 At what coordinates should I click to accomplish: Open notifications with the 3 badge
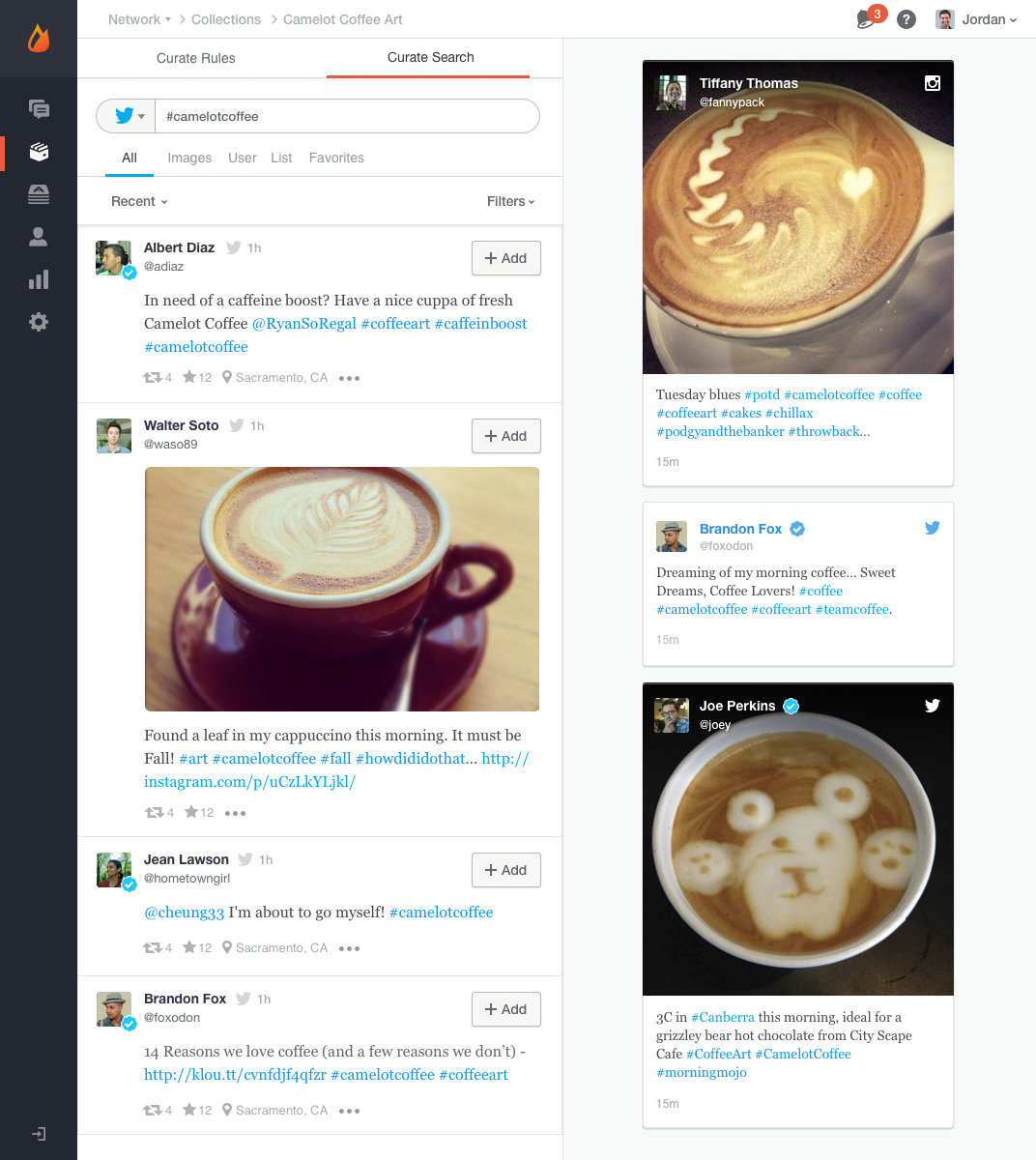click(x=870, y=17)
